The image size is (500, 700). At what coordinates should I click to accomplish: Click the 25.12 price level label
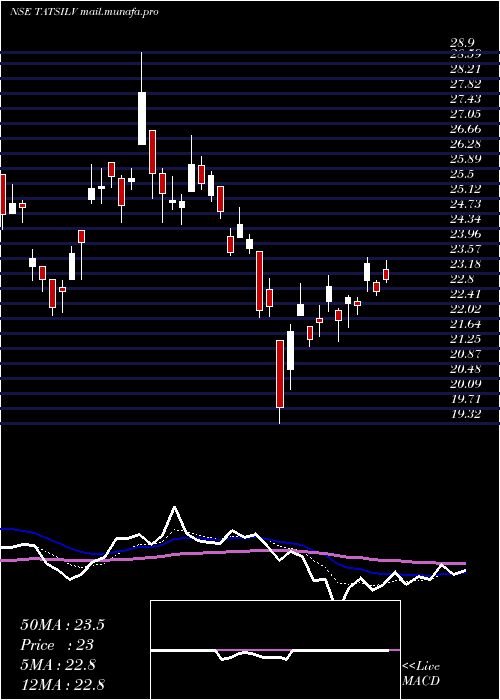click(x=465, y=189)
